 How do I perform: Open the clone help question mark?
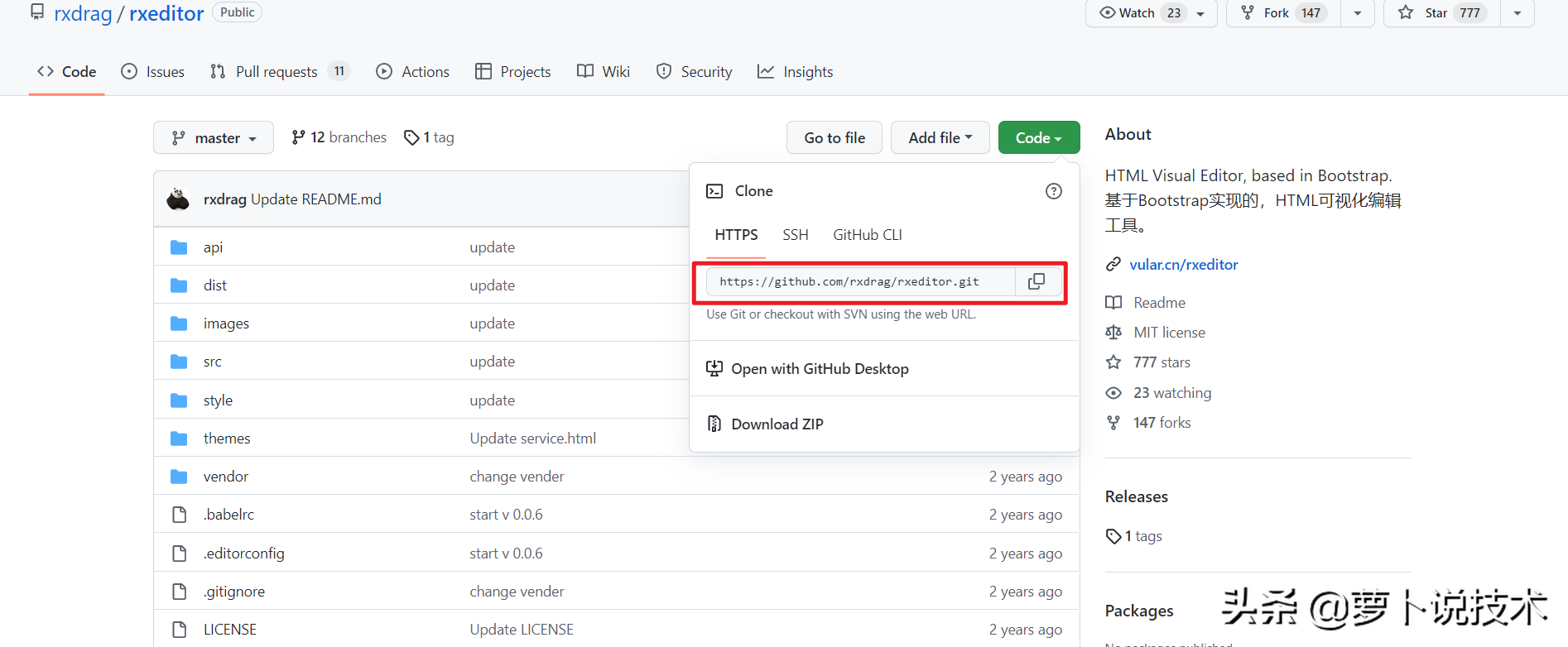[1054, 191]
